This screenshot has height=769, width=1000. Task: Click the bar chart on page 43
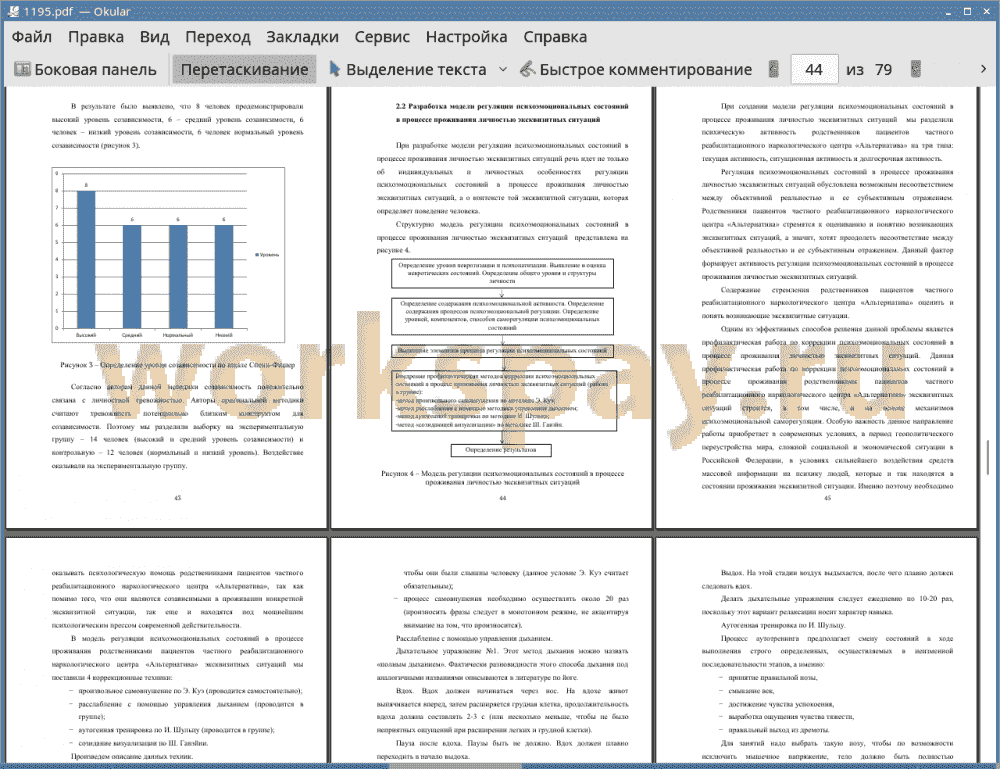(x=168, y=255)
